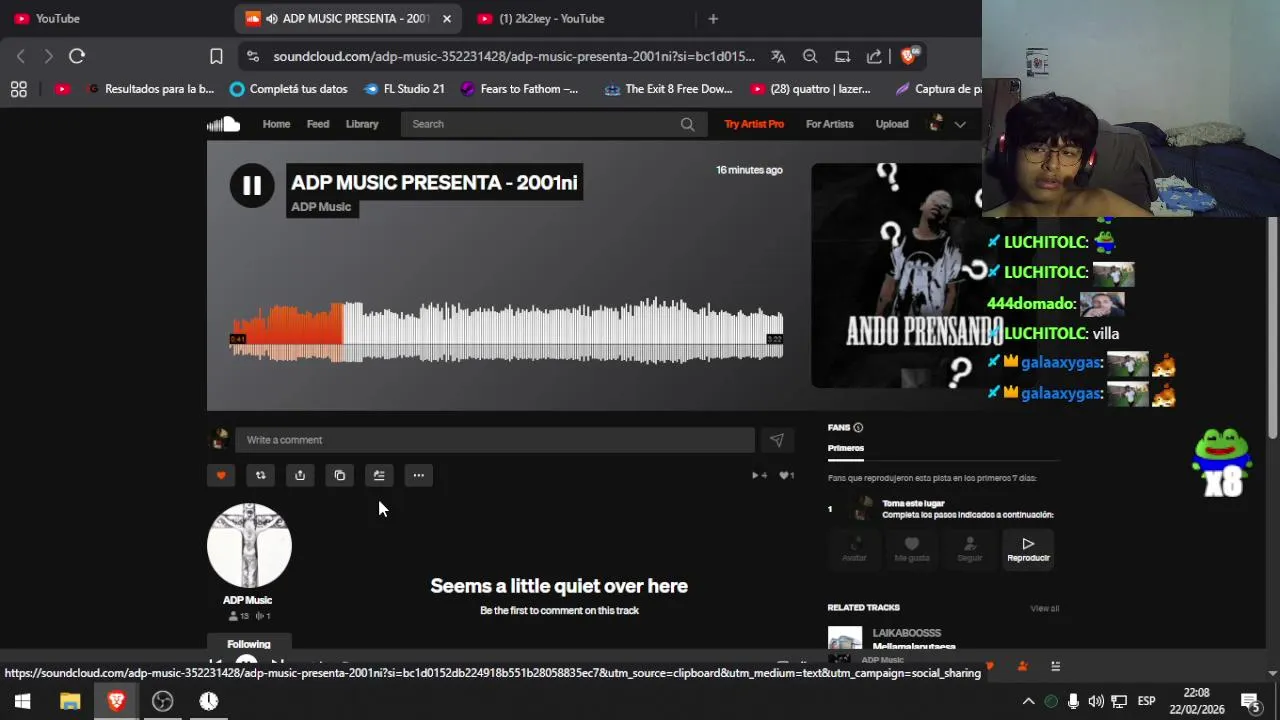Viewport: 1280px width, 720px height.
Task: Open the FL Studio 21 bookmark
Action: click(404, 89)
